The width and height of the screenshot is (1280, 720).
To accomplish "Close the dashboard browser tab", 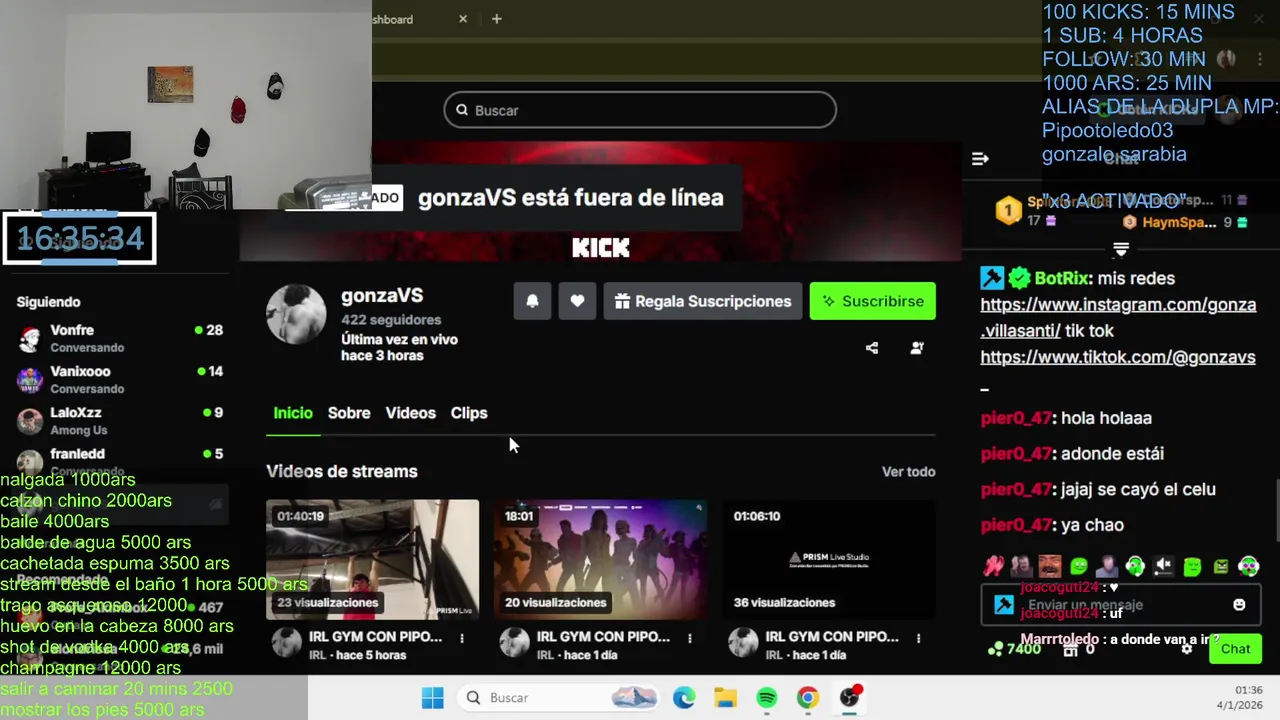I will (x=463, y=19).
